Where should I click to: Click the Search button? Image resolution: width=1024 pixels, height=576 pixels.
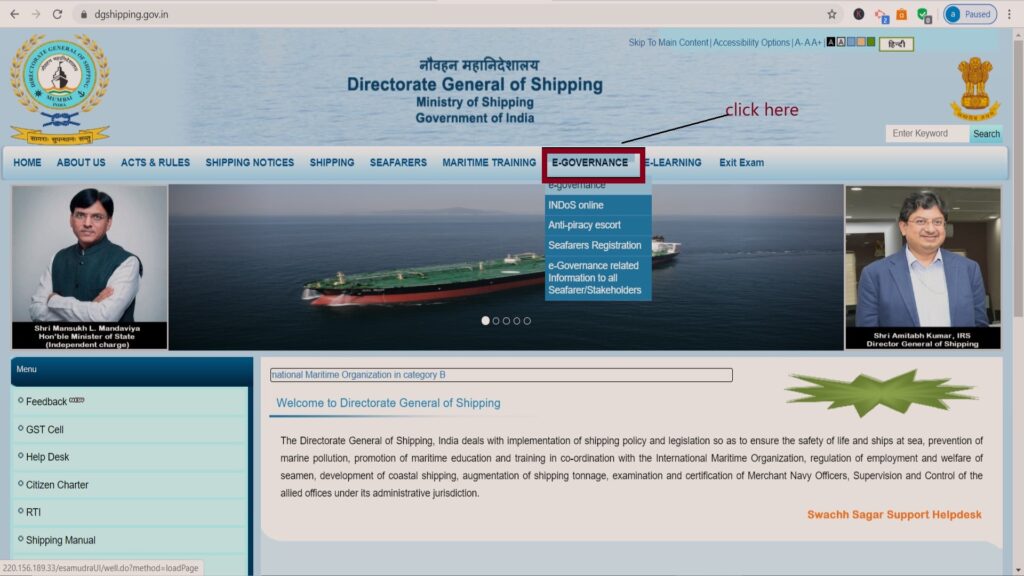click(x=986, y=134)
